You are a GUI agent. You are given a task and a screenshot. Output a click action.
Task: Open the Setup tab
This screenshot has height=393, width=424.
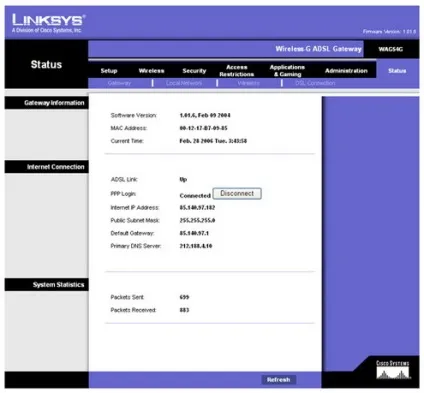(109, 71)
